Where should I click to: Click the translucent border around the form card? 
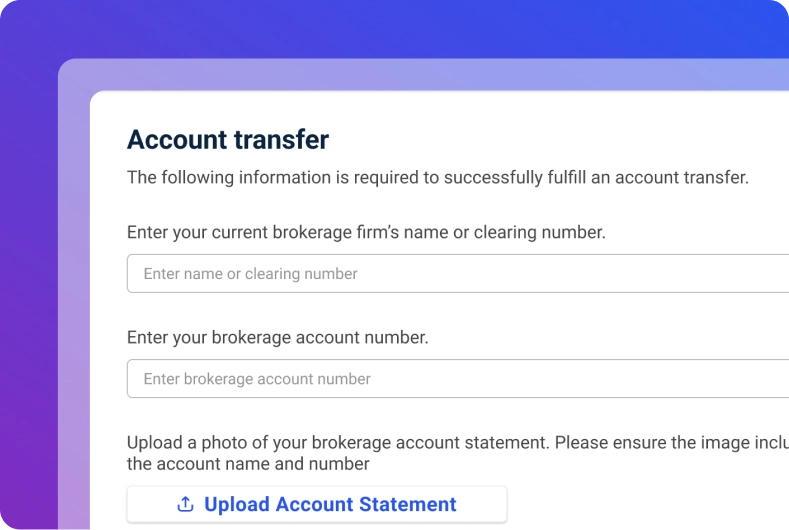point(74,300)
